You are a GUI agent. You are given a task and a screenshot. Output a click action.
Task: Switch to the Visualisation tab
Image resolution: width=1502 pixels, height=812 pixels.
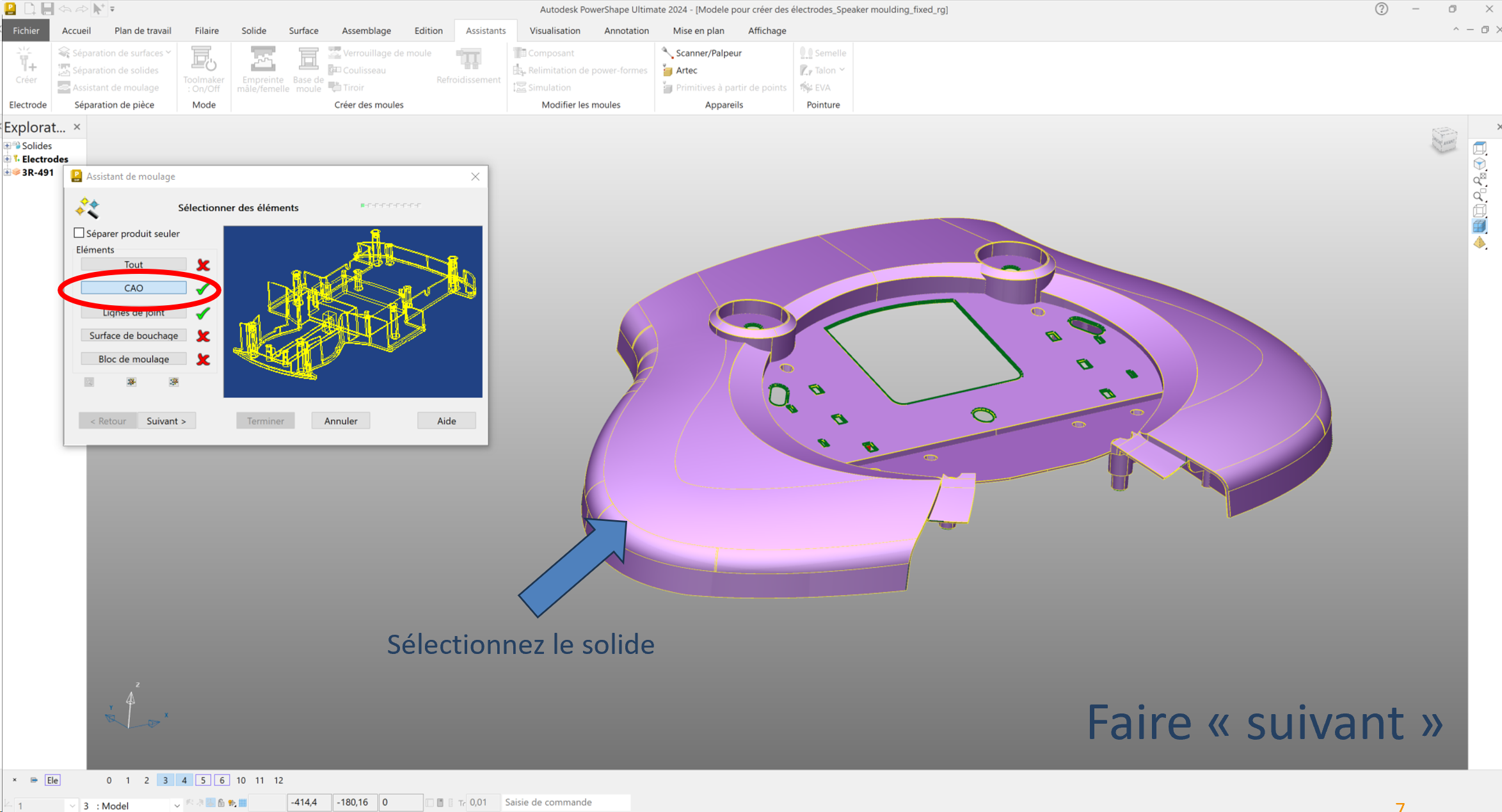(x=555, y=30)
